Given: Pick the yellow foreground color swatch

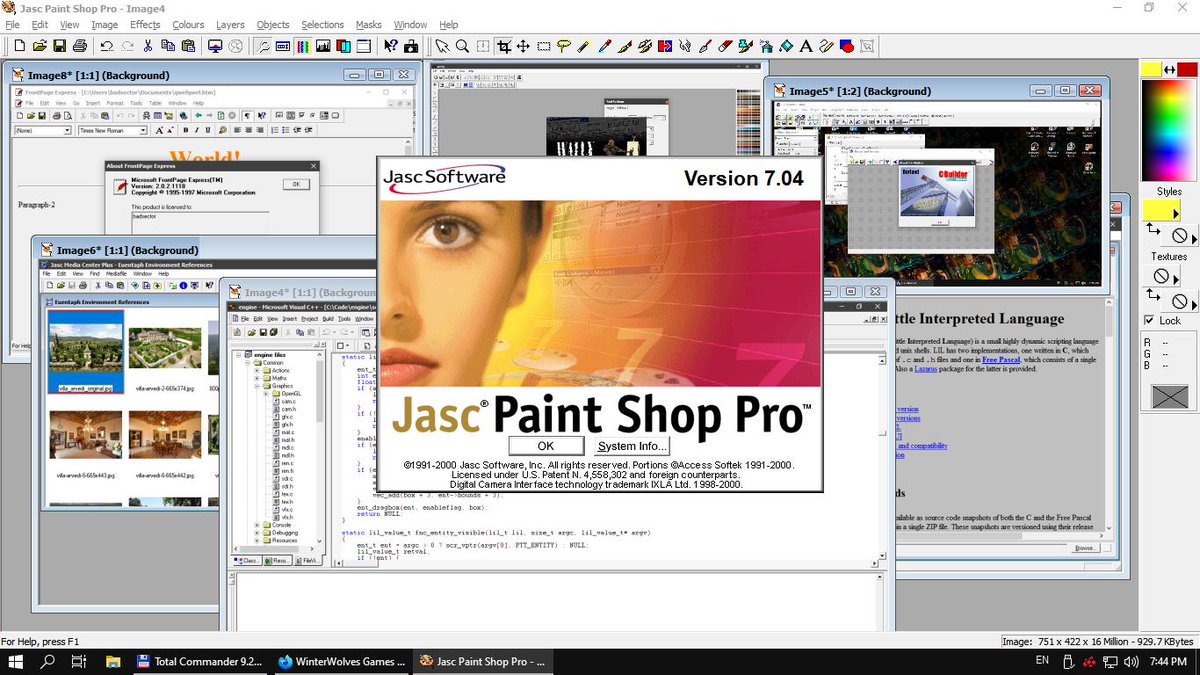Looking at the screenshot, I should point(1151,69).
